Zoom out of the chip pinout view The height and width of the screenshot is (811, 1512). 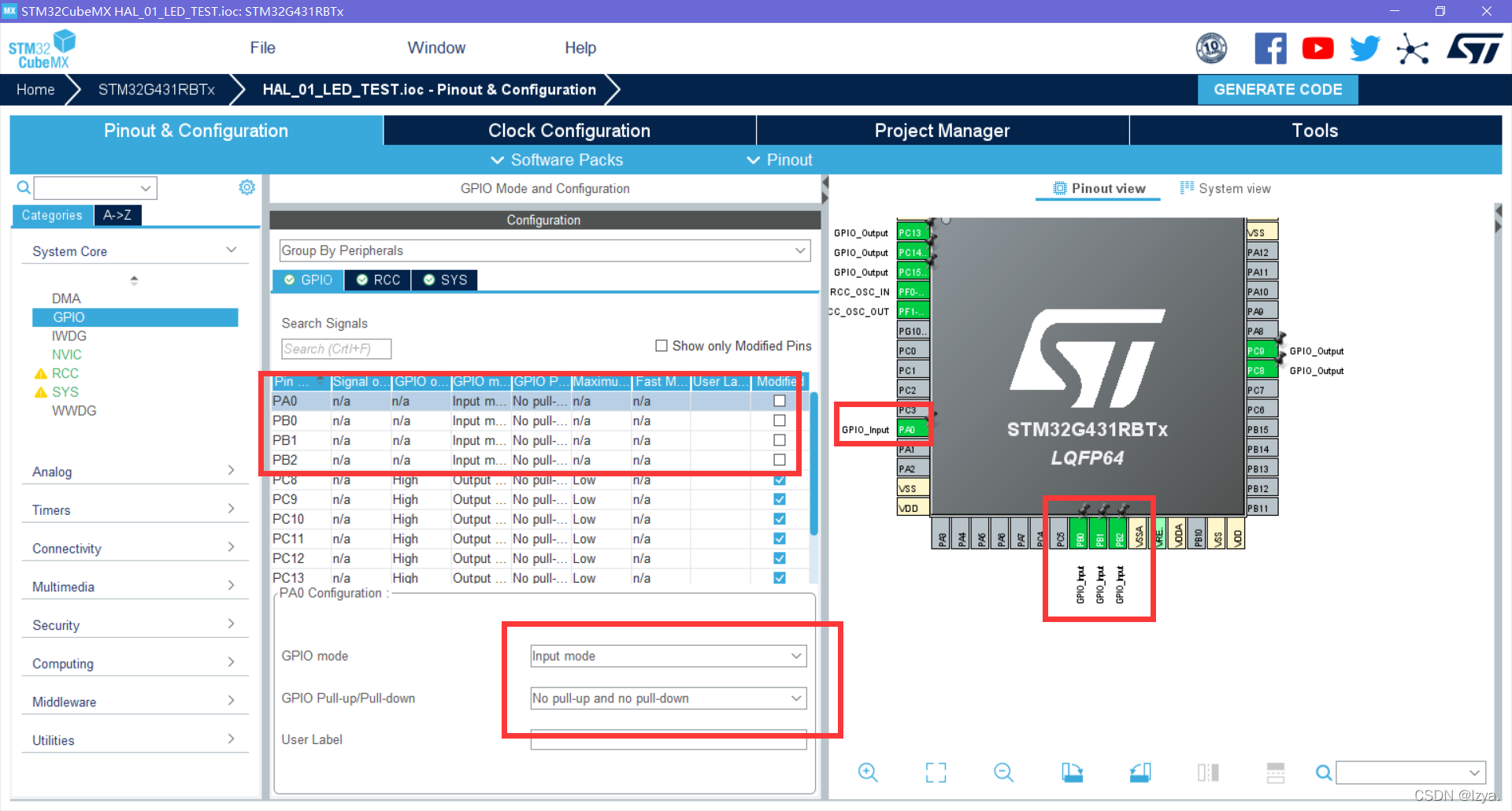point(1004,772)
